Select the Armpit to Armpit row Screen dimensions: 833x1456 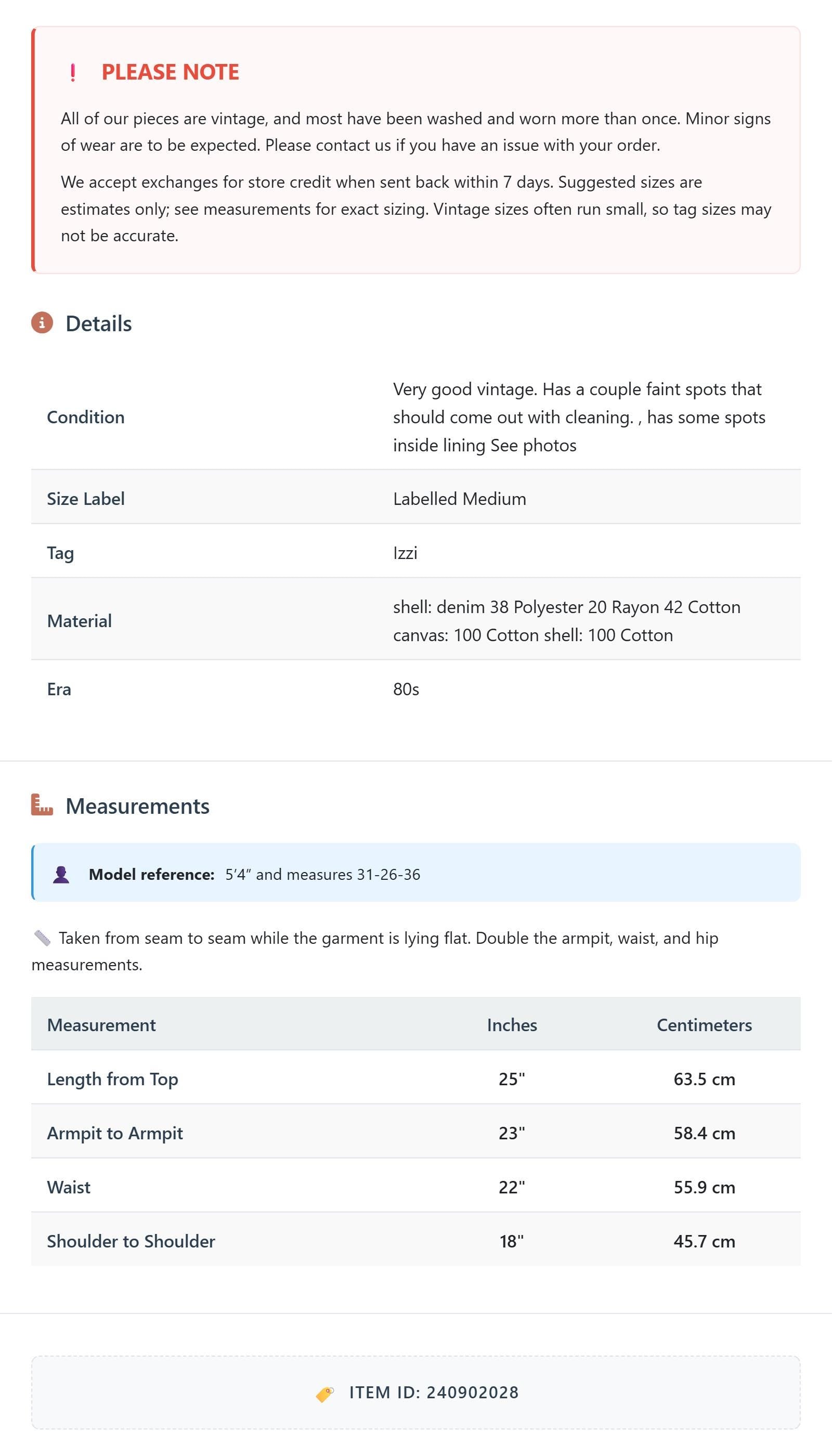[416, 1133]
